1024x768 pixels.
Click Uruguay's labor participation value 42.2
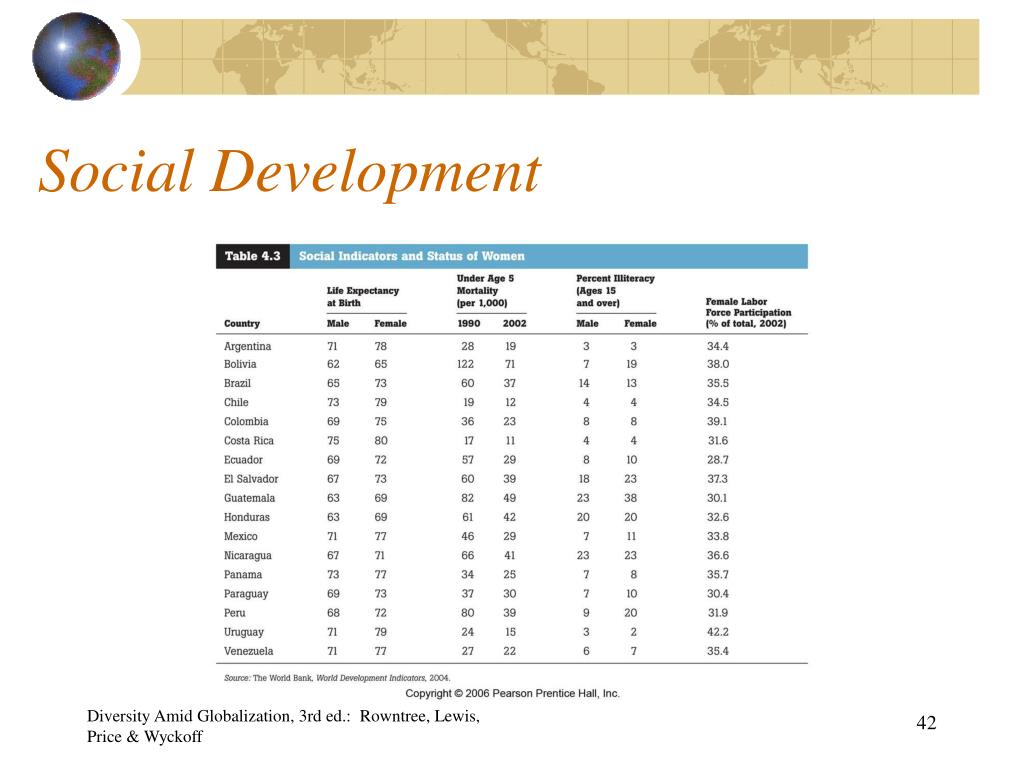coord(718,632)
